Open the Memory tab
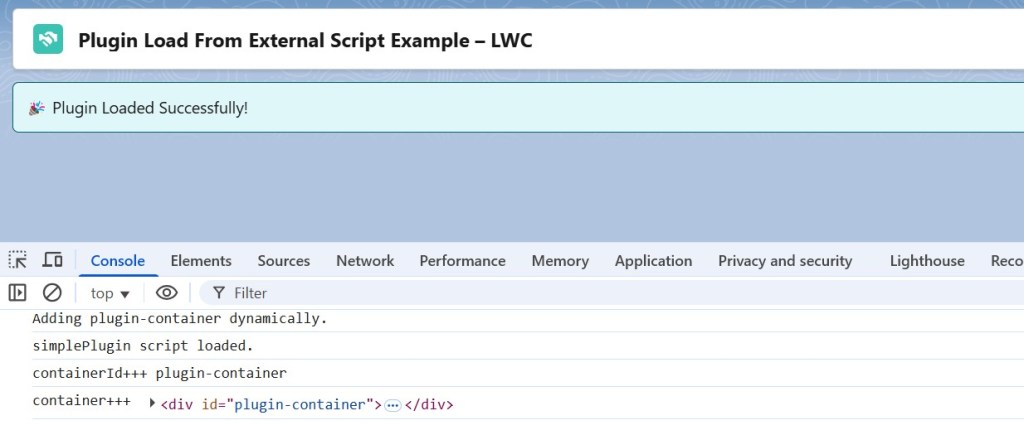Image resolution: width=1024 pixels, height=430 pixels. (x=560, y=261)
